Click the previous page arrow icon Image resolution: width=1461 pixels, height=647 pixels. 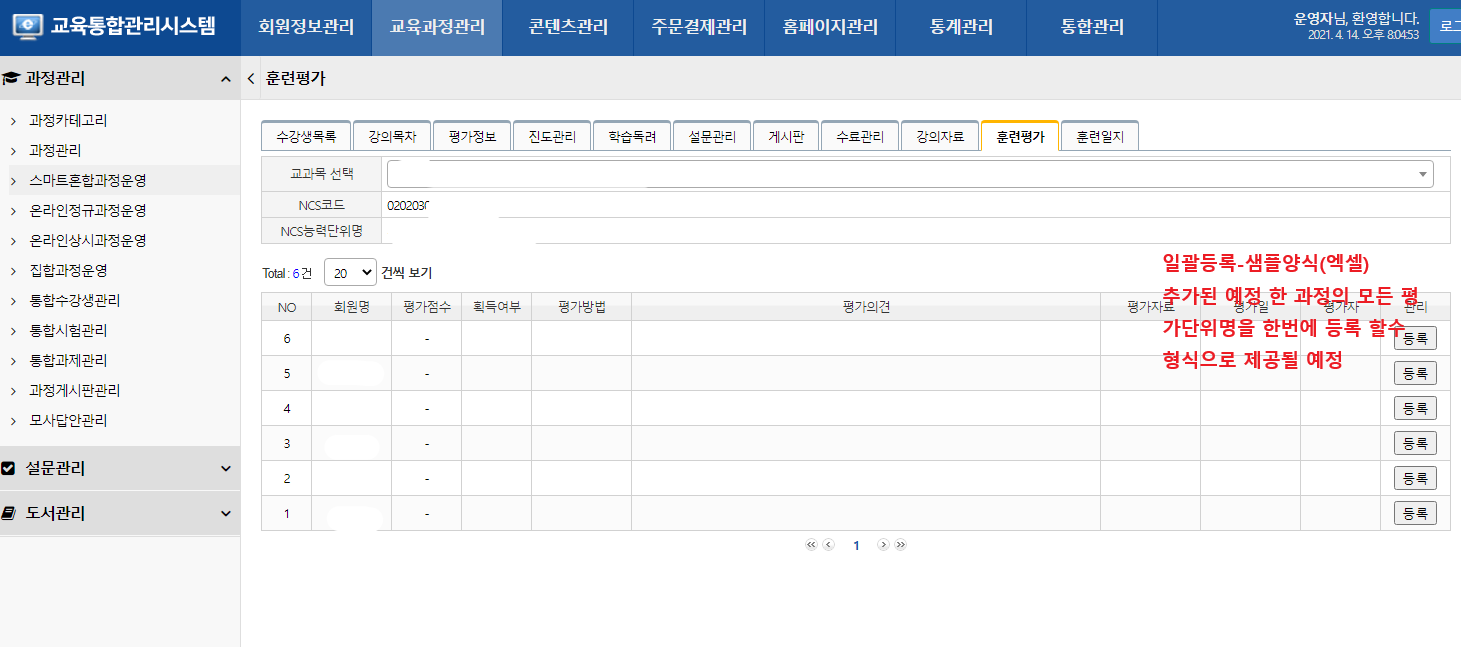click(828, 545)
